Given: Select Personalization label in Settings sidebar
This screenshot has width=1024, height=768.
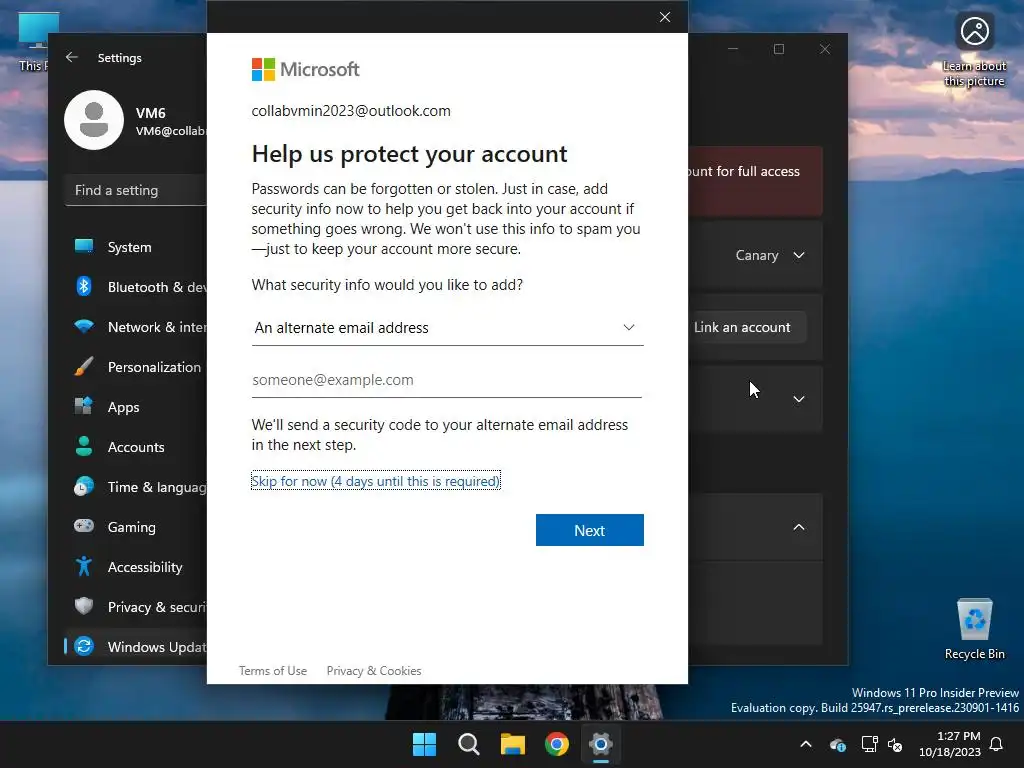Looking at the screenshot, I should click(x=154, y=367).
